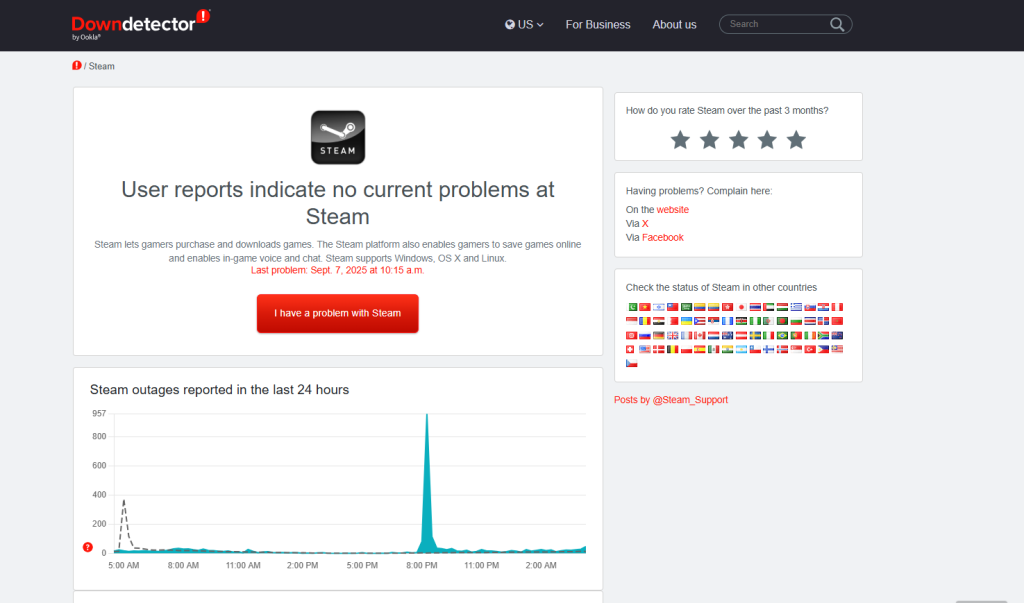Click the Steam logo image
This screenshot has height=603, width=1024.
pos(338,137)
